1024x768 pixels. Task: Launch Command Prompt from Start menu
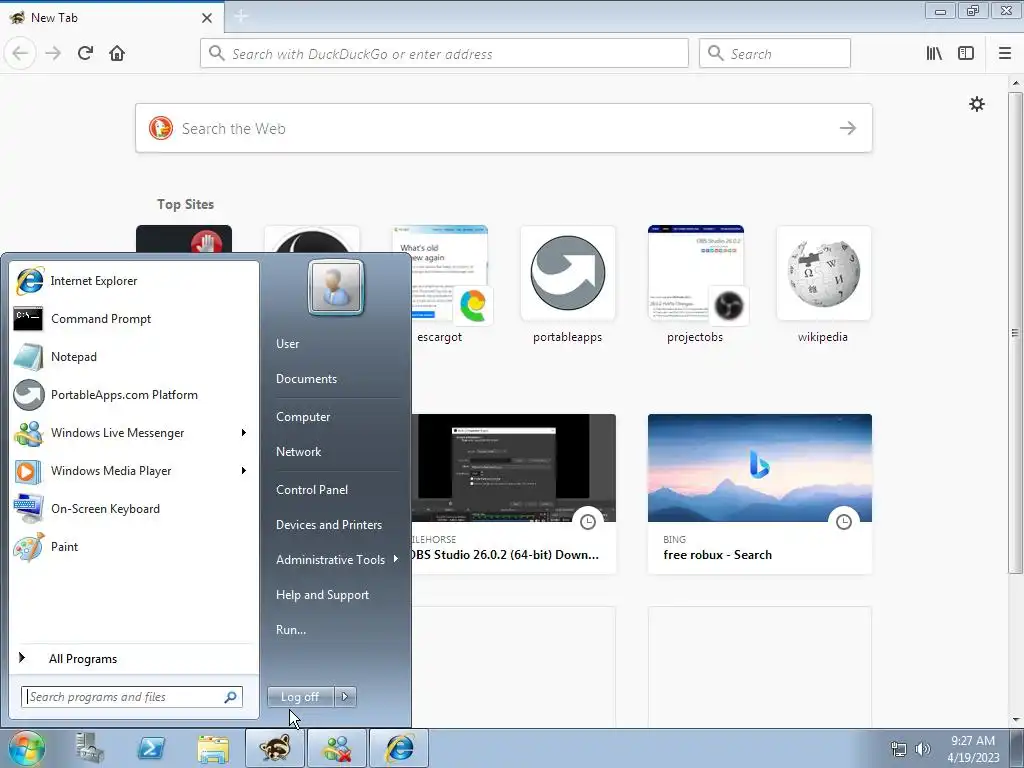(135, 319)
